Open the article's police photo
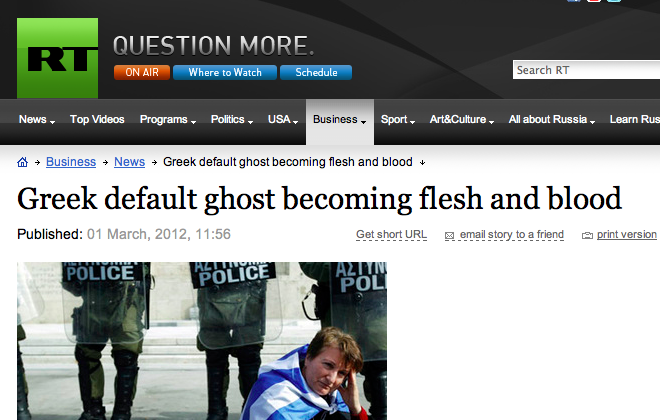Viewport: 660px width, 420px height. 202,341
